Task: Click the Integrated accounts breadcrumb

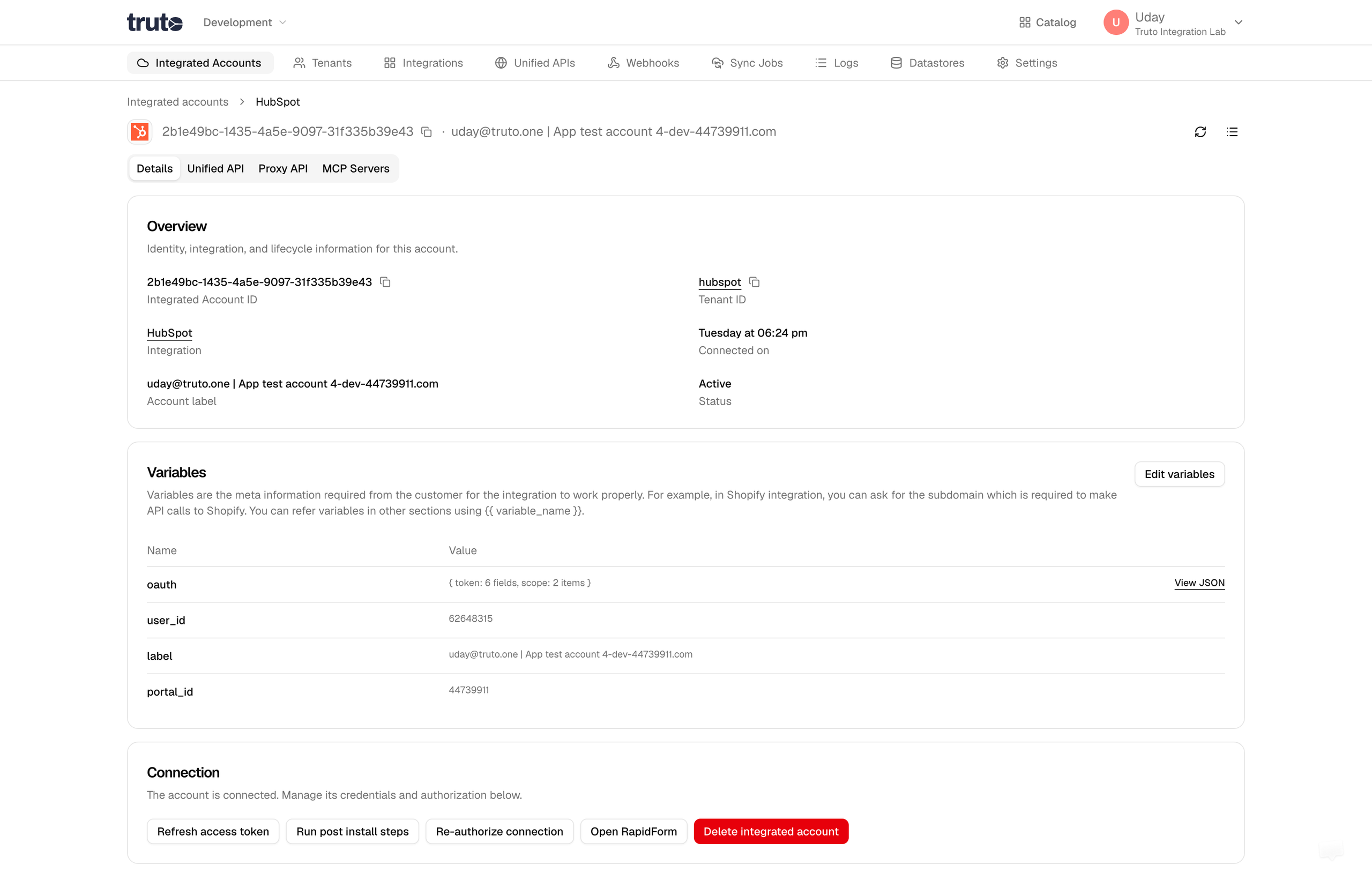Action: click(177, 102)
